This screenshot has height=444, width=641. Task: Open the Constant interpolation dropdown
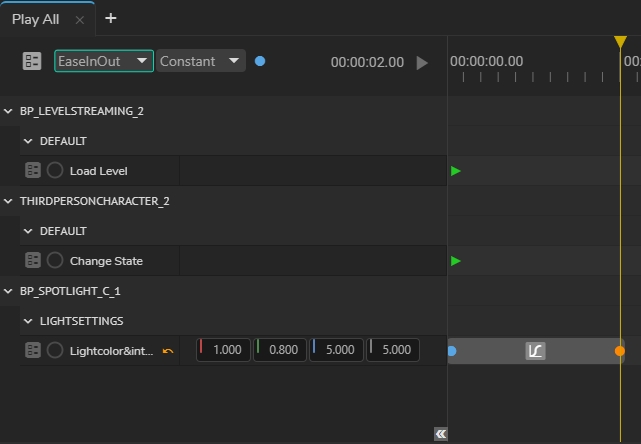(200, 61)
